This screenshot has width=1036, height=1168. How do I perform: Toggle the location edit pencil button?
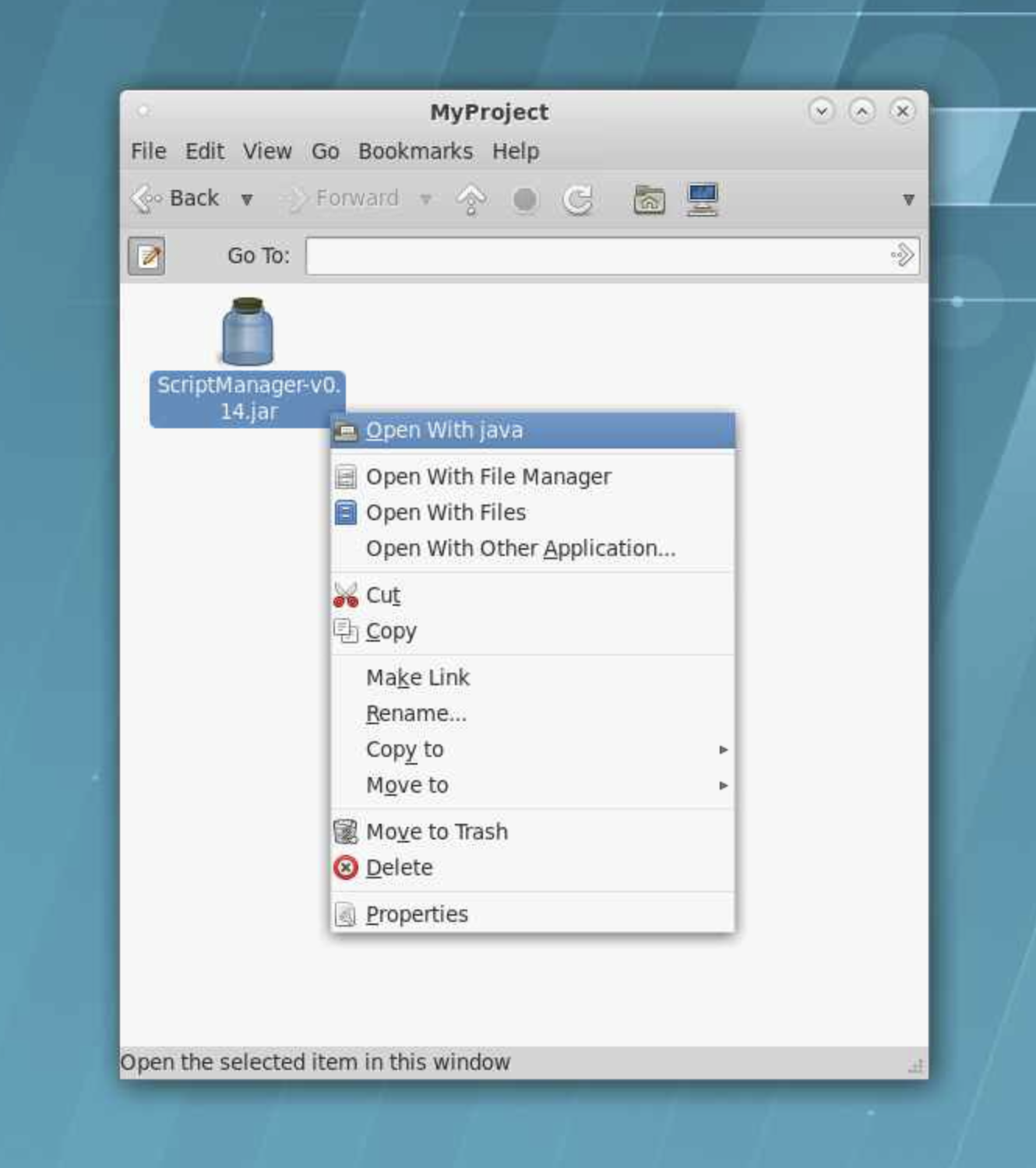click(146, 256)
